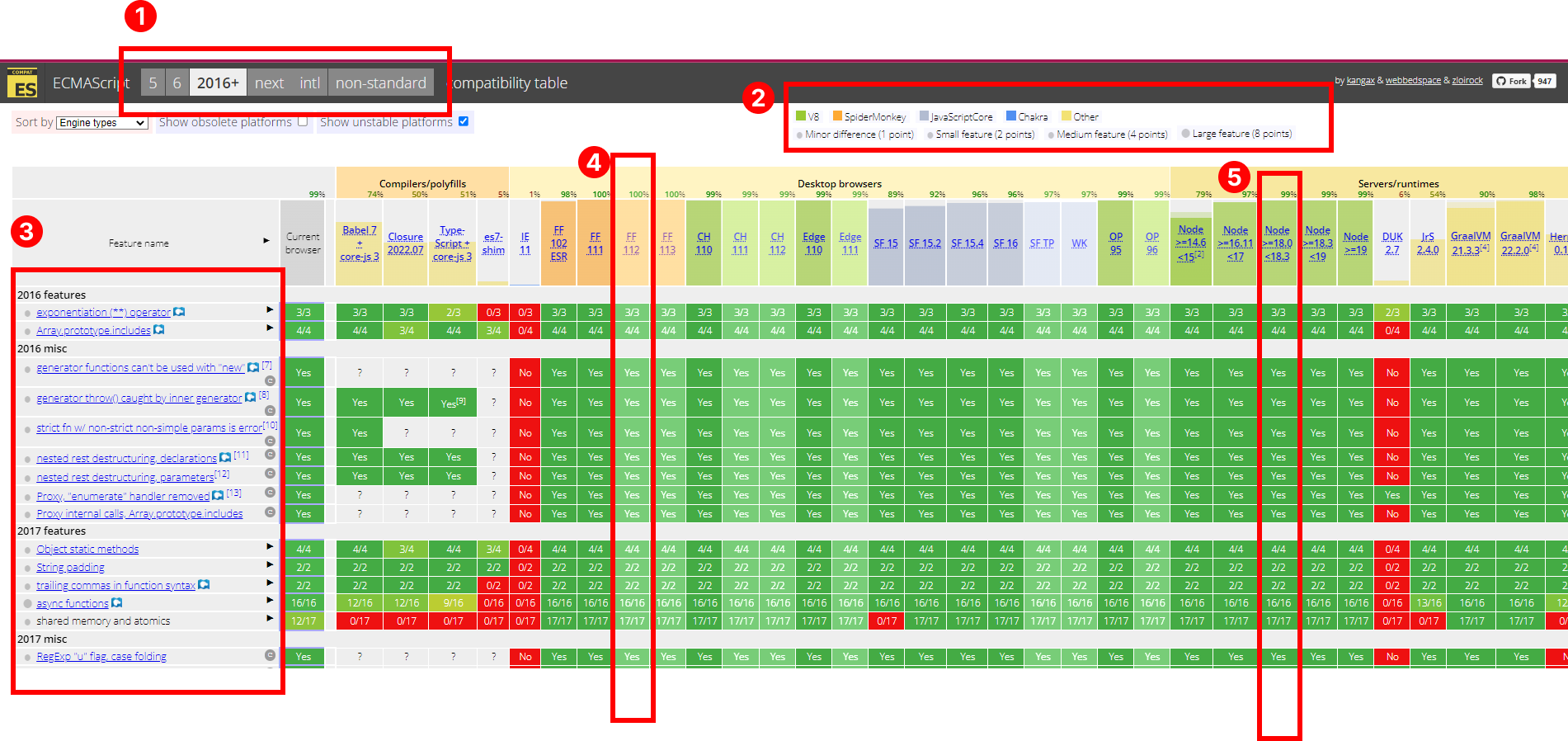This screenshot has height=741, width=1568.
Task: Select the 2016+ tab
Action: (x=218, y=83)
